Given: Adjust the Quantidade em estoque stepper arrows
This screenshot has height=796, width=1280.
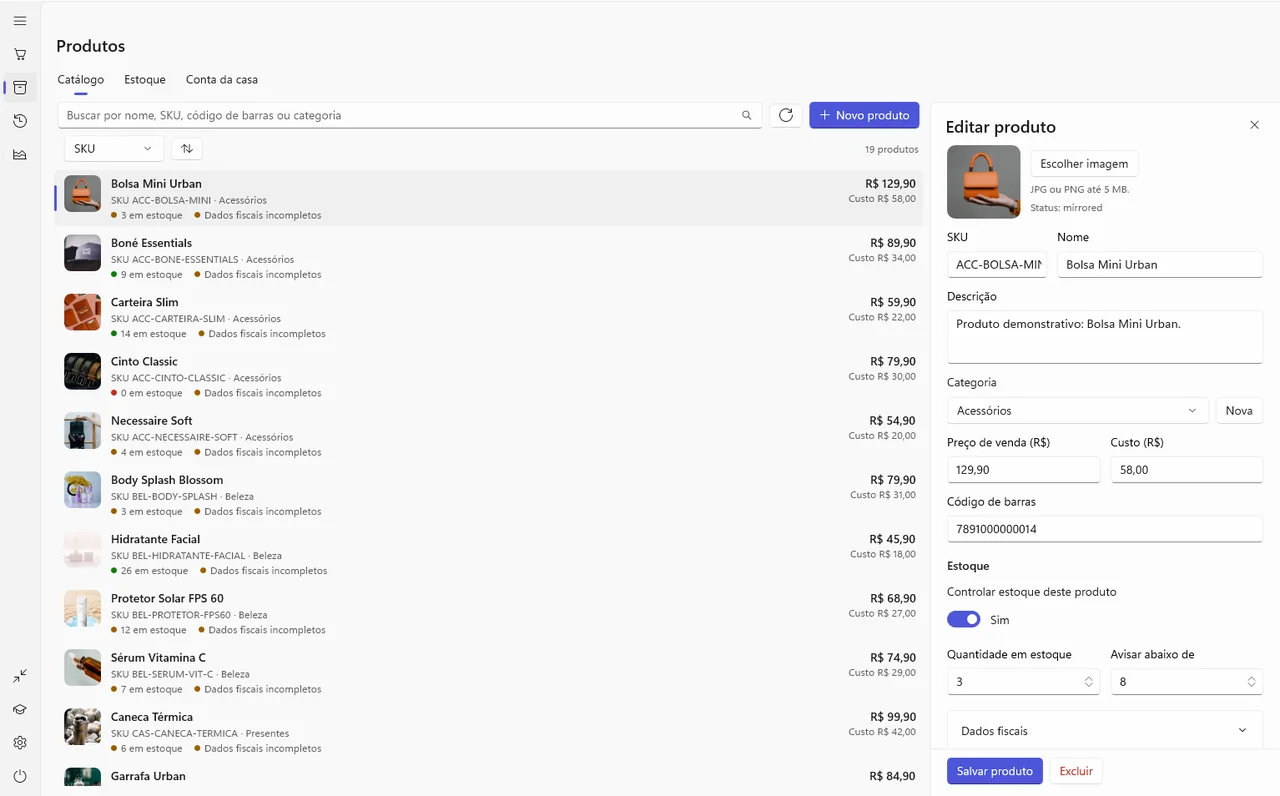Looking at the screenshot, I should 1088,682.
